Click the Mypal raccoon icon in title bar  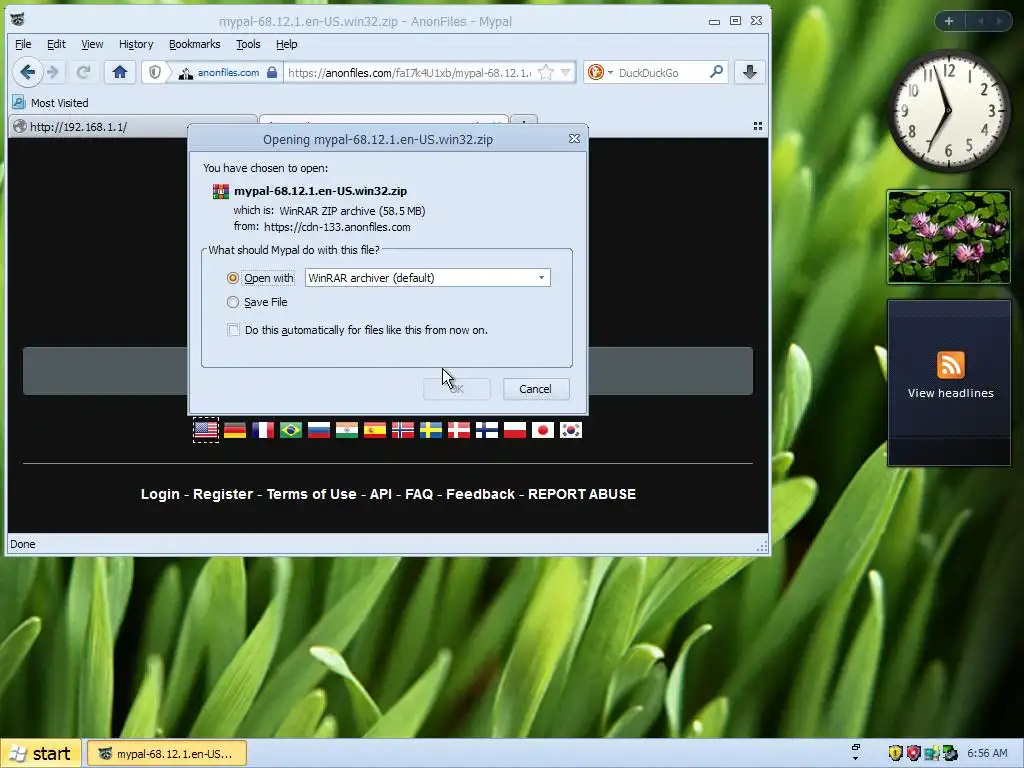[18, 20]
